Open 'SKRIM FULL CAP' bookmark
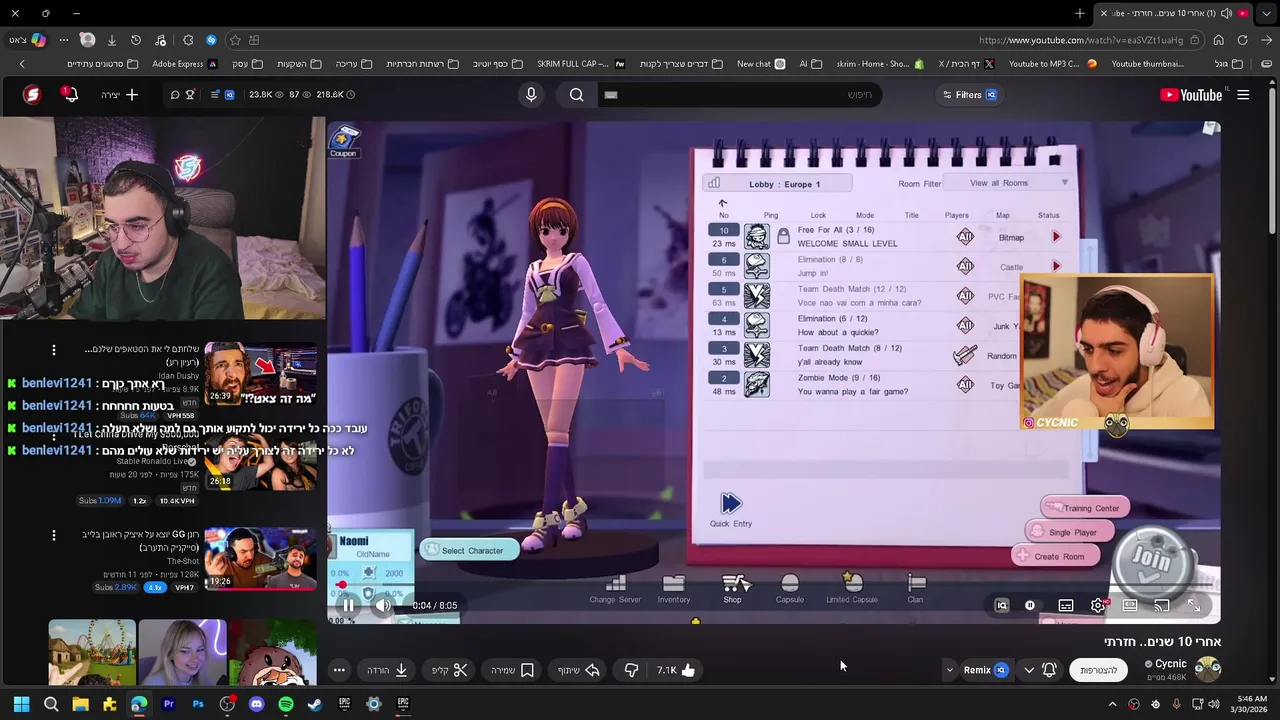 click(580, 64)
